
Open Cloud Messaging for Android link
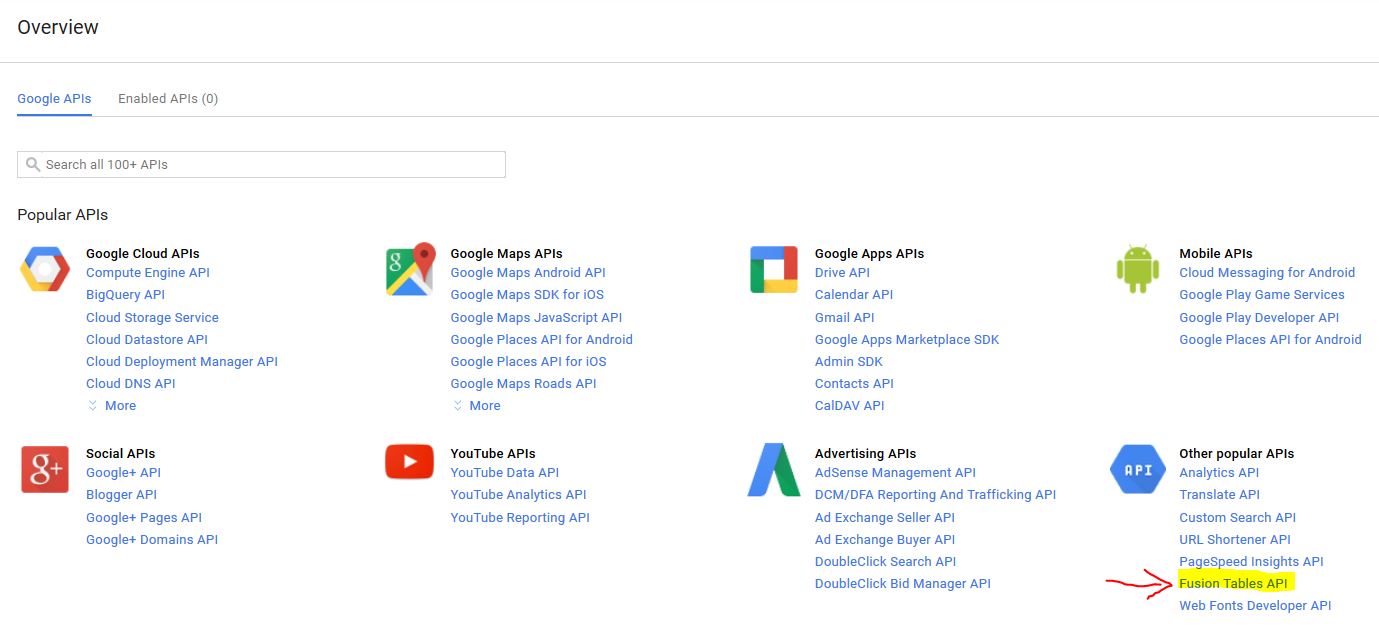(1267, 273)
